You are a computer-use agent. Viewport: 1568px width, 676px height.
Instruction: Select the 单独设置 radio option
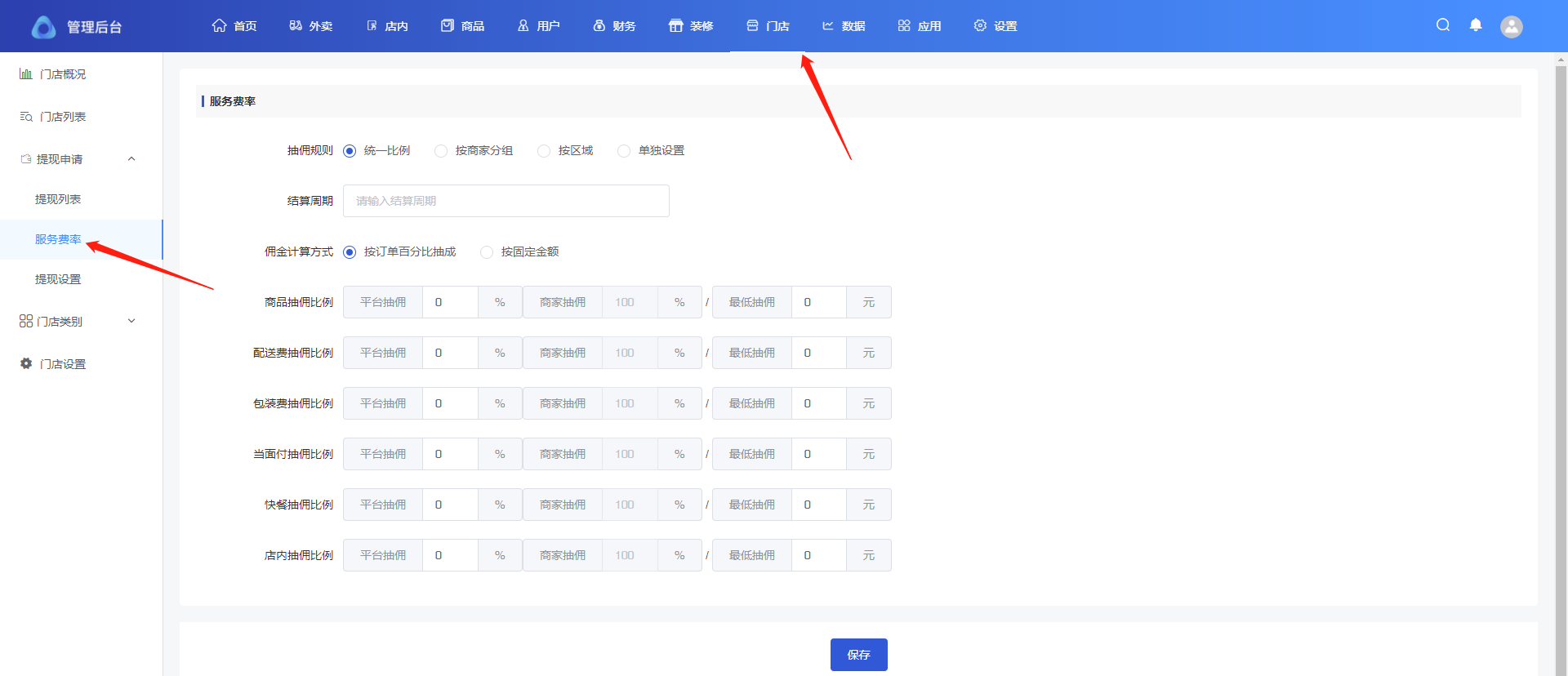[624, 151]
